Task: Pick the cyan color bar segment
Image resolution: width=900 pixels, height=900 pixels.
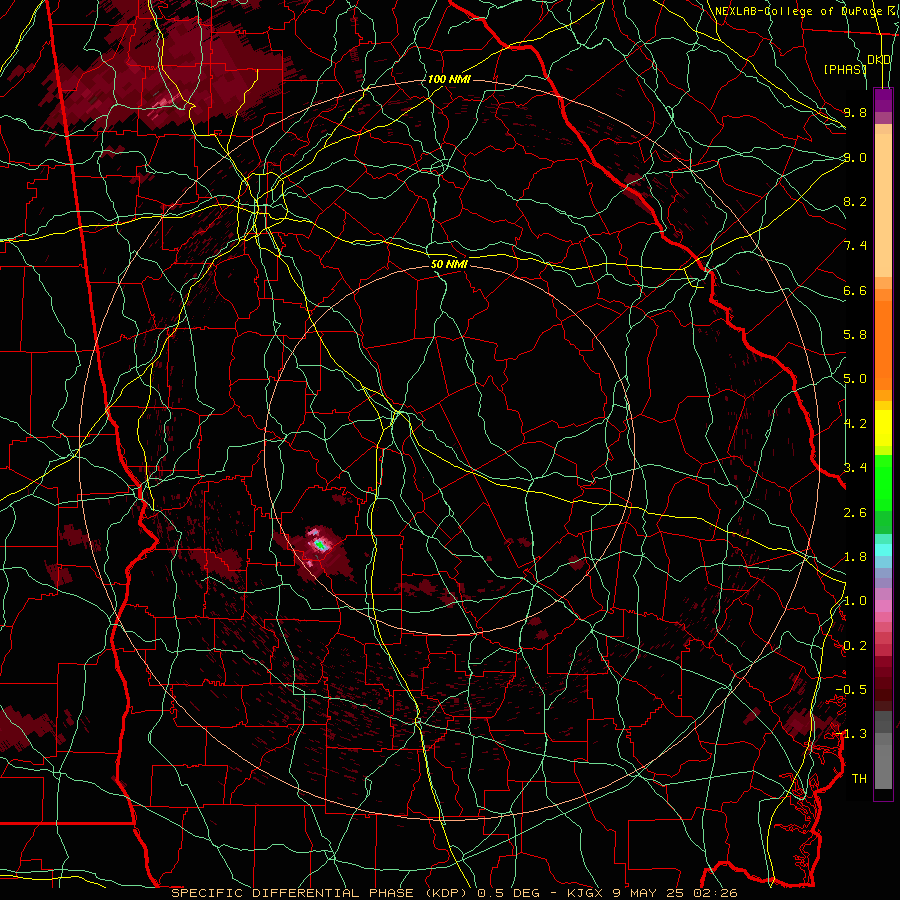Action: 883,550
